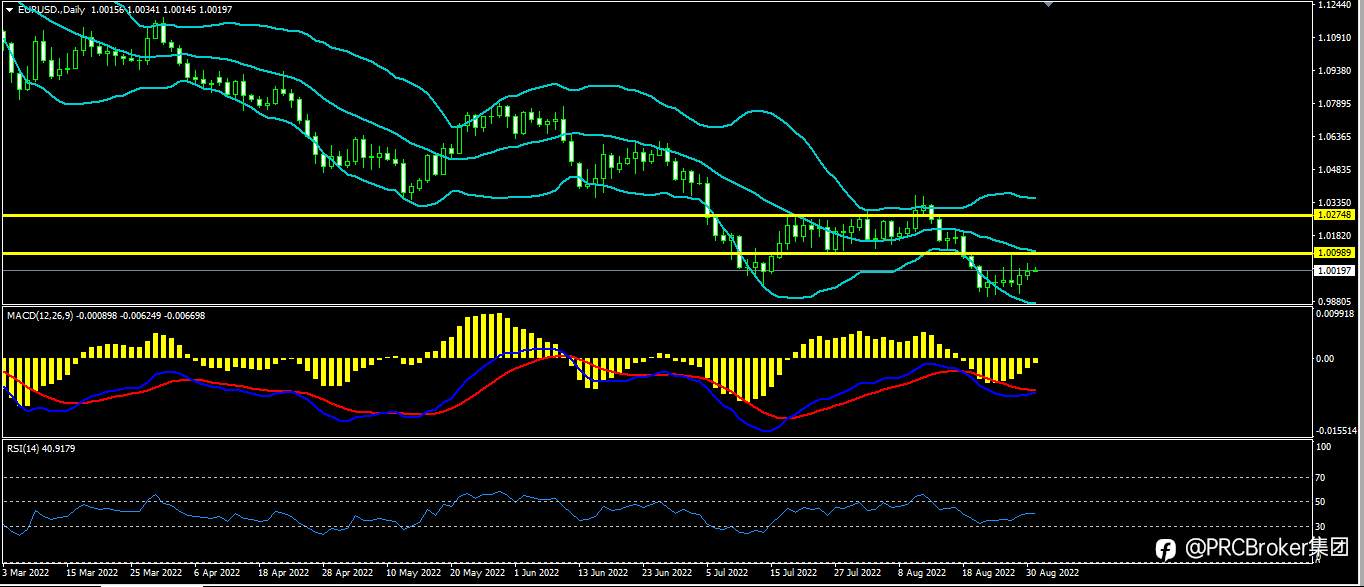Click the 1.01820 price scale value
This screenshot has height=587, width=1364.
click(1336, 236)
